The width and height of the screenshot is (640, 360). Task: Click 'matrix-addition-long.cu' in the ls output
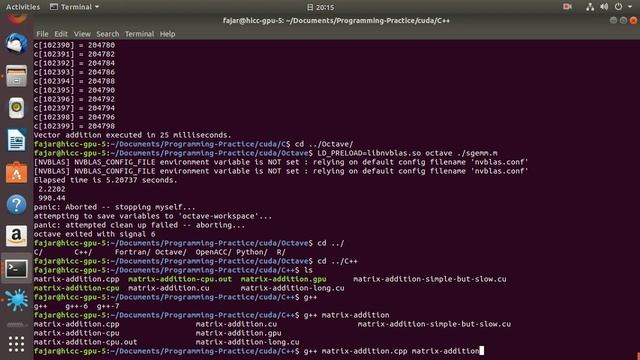pos(292,288)
